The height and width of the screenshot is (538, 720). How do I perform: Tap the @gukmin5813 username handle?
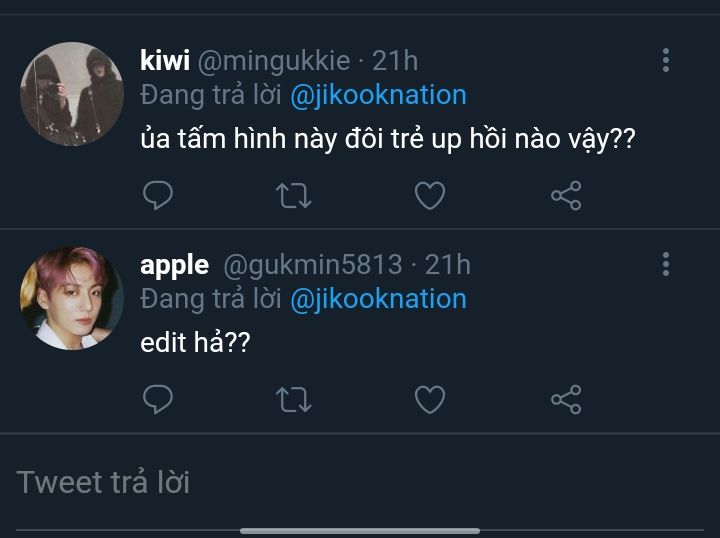(311, 265)
